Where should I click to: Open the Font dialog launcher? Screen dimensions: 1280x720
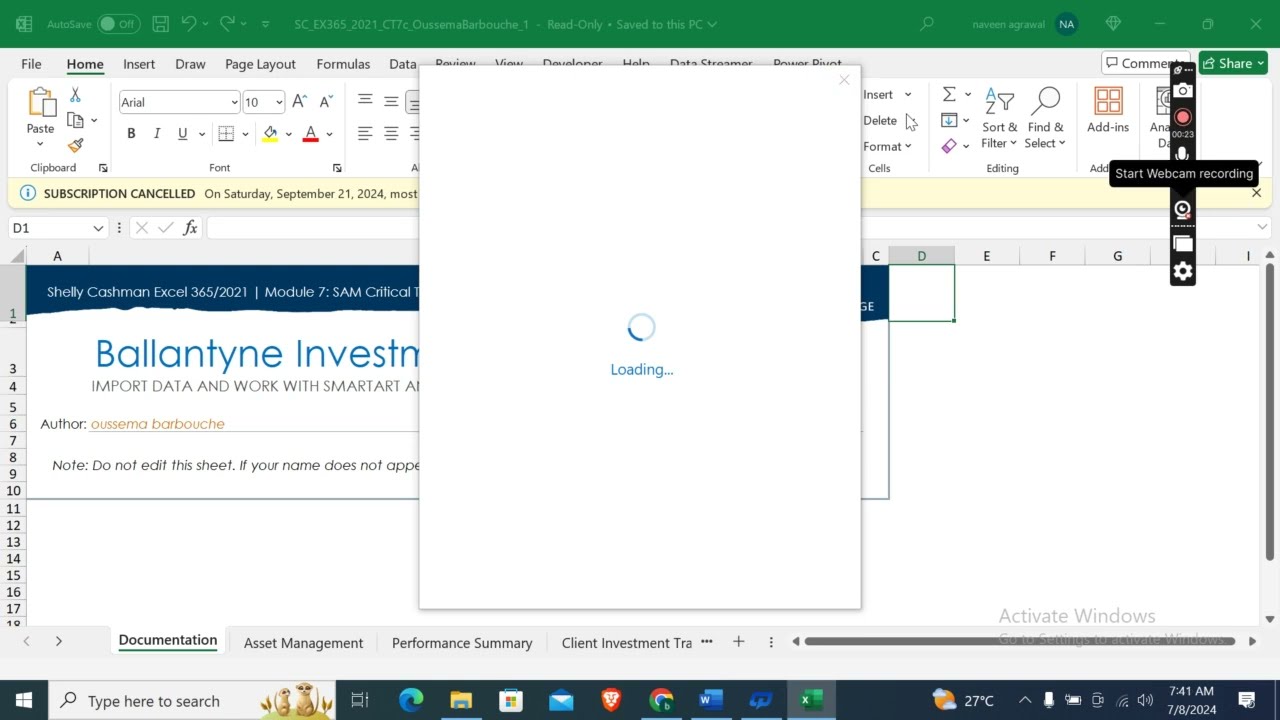coord(337,168)
